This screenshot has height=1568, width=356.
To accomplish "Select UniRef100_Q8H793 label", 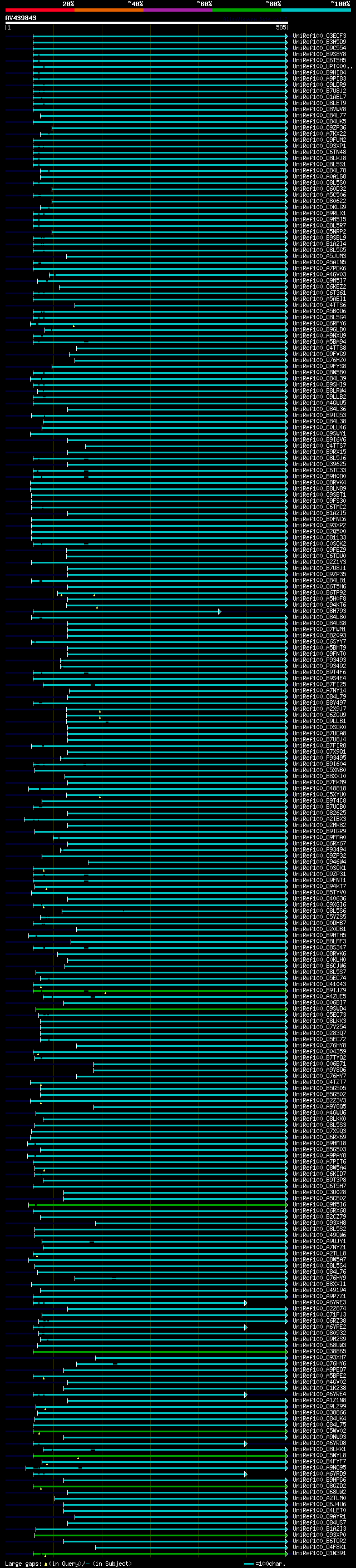I will click(x=319, y=611).
